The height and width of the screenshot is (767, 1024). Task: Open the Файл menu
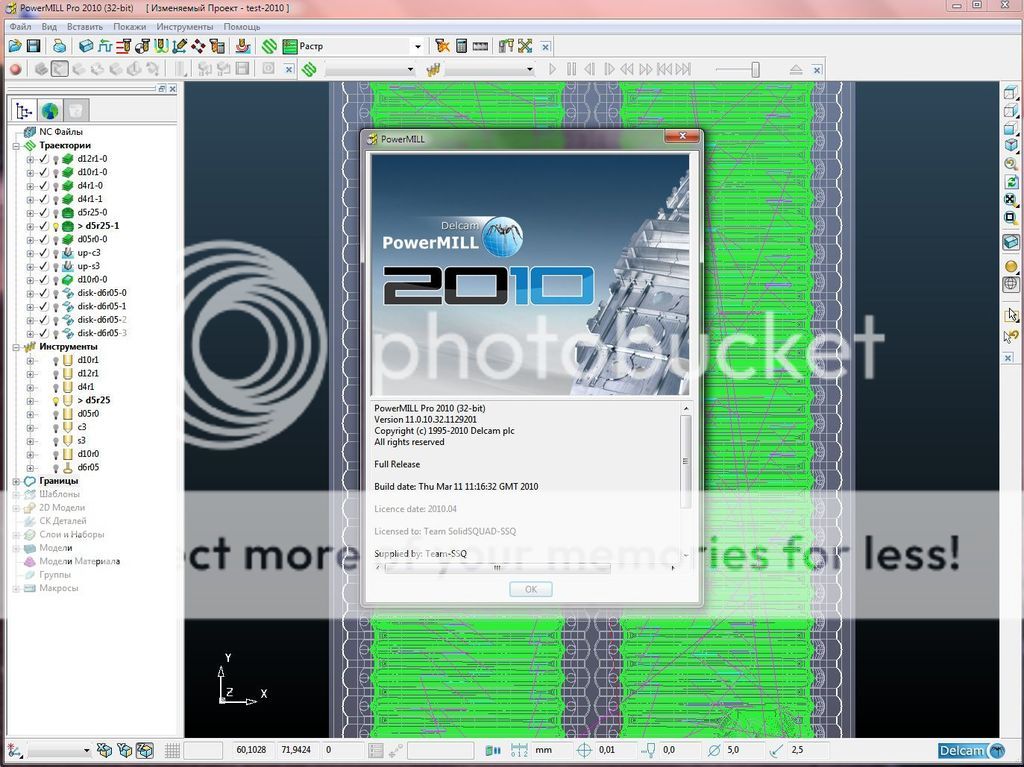pos(20,26)
